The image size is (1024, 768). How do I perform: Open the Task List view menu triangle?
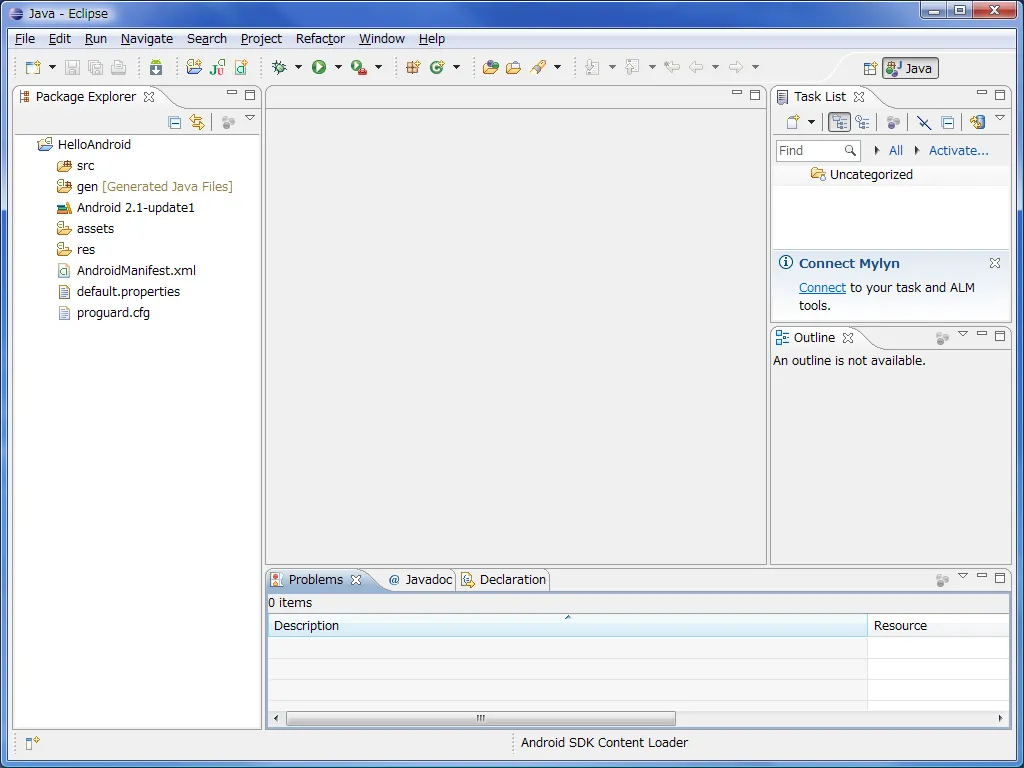1000,118
